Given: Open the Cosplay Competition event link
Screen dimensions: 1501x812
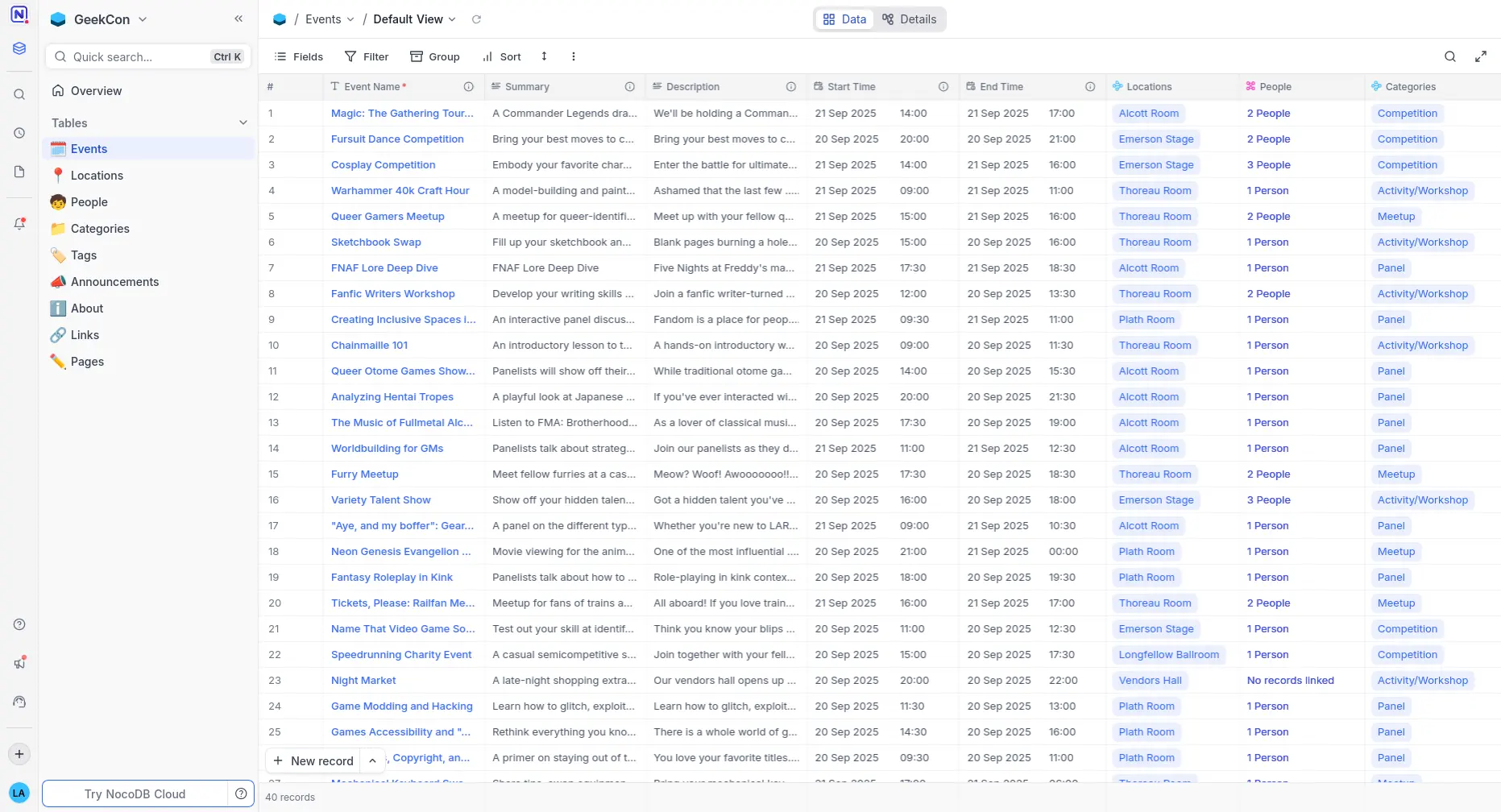Looking at the screenshot, I should [x=383, y=165].
